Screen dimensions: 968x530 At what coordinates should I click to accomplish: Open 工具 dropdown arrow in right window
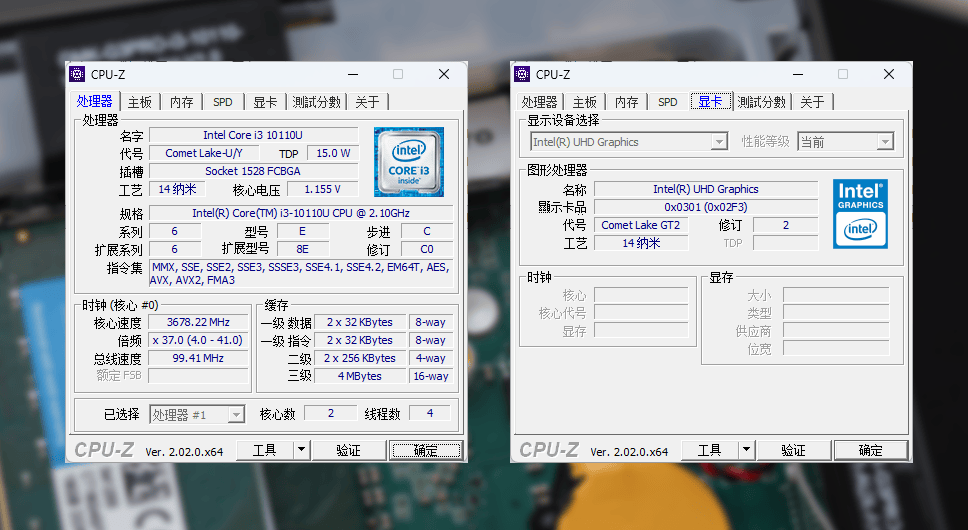pos(746,450)
